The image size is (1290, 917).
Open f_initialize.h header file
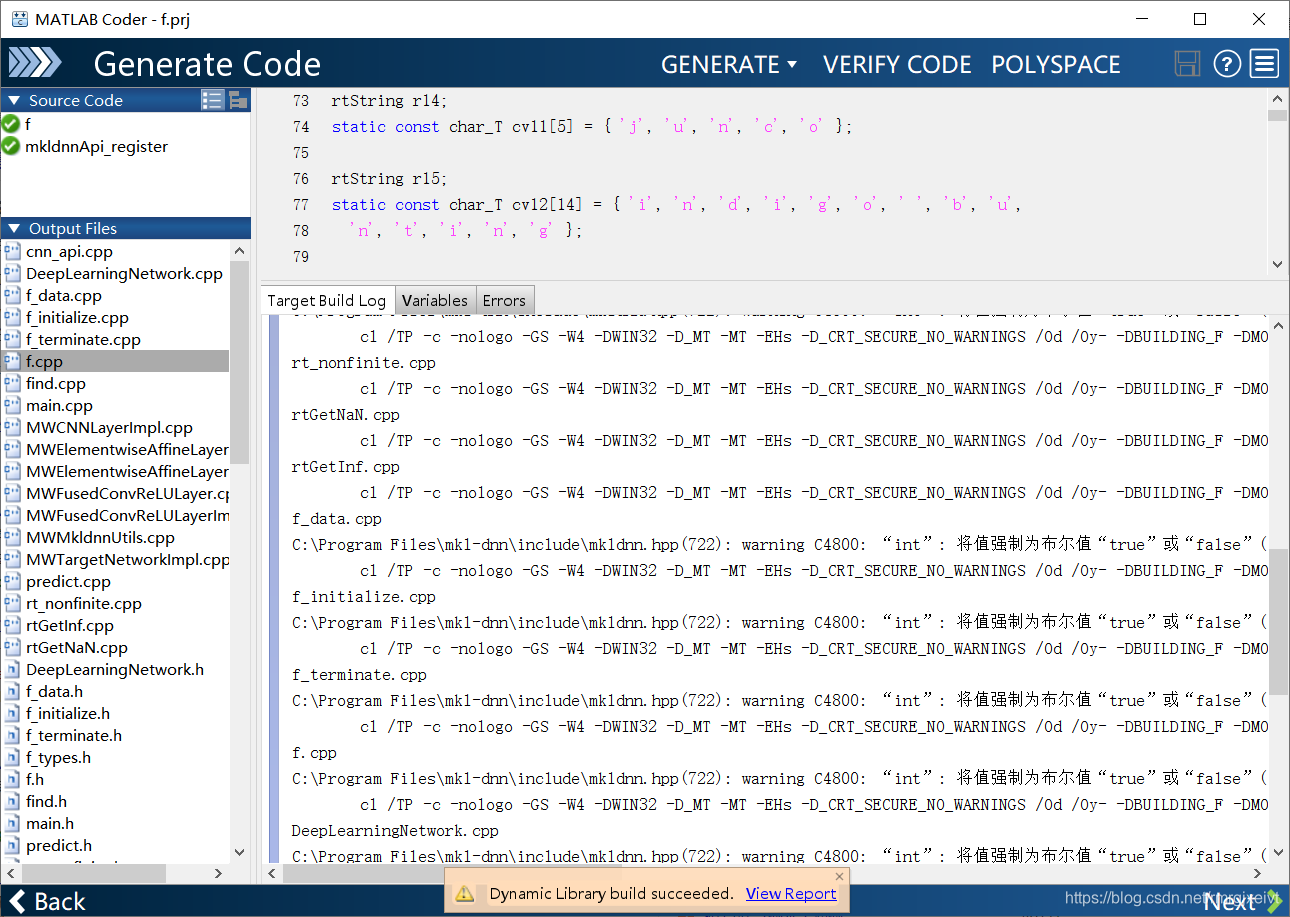[68, 714]
